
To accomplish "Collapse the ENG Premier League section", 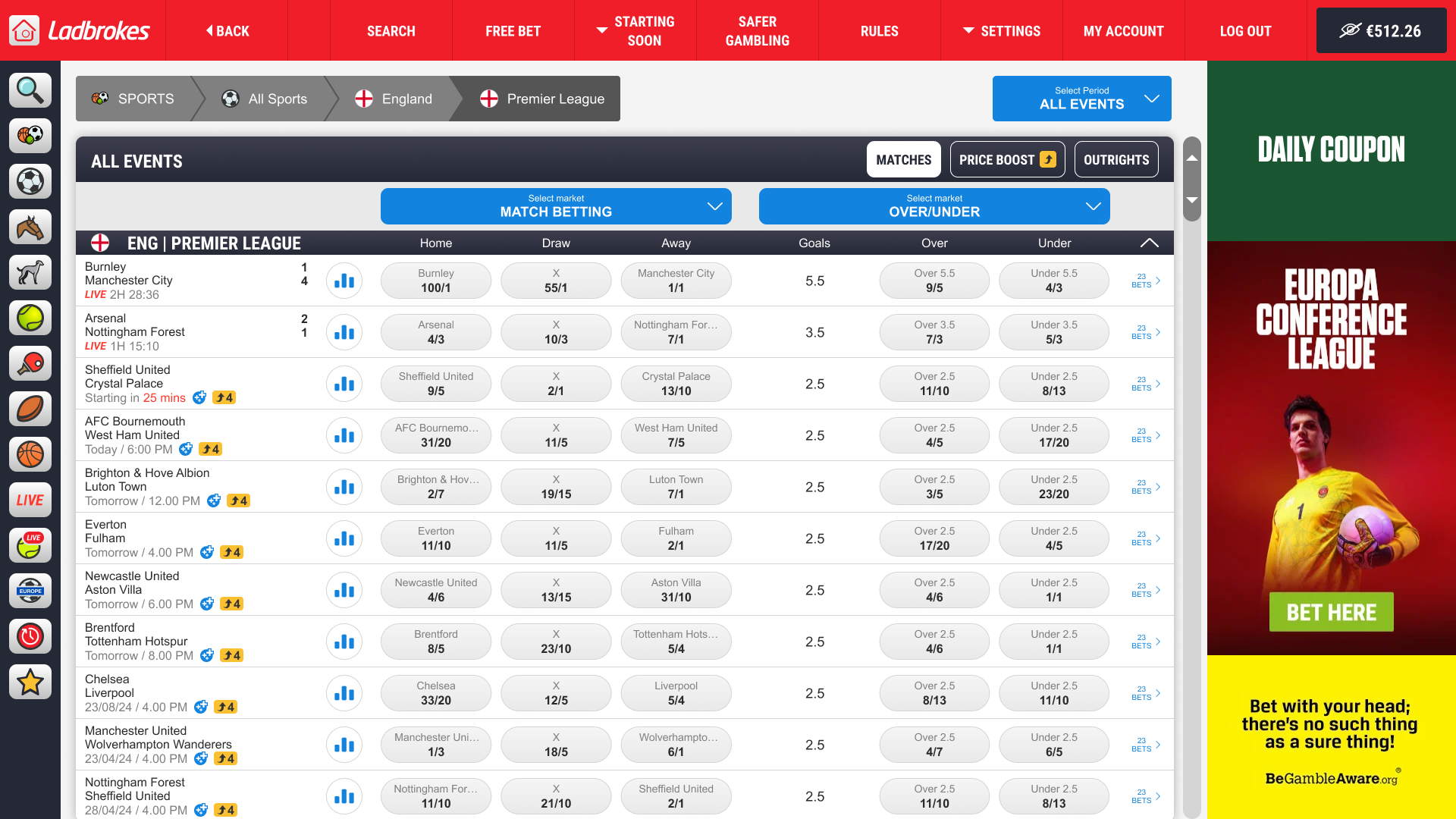I will (1149, 243).
